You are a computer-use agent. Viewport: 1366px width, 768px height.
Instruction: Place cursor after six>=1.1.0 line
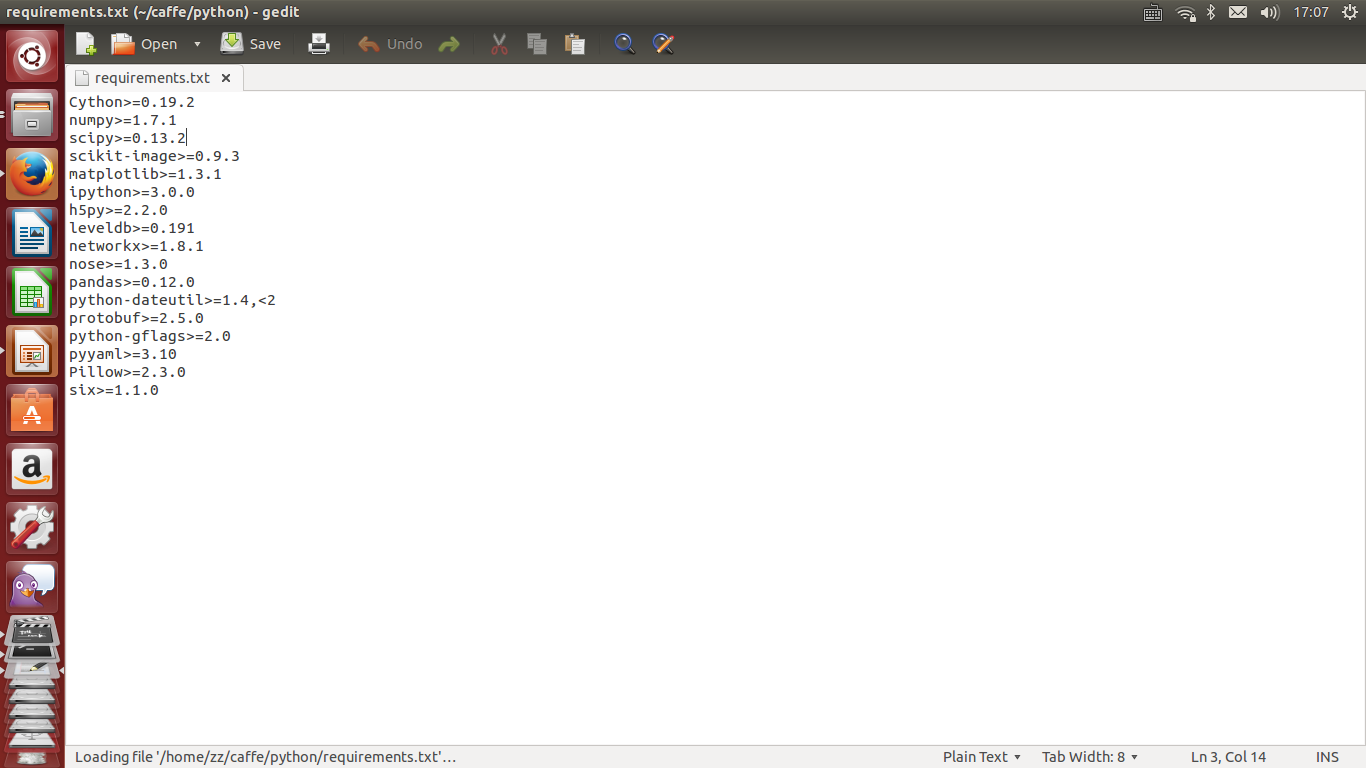pyautogui.click(x=159, y=390)
